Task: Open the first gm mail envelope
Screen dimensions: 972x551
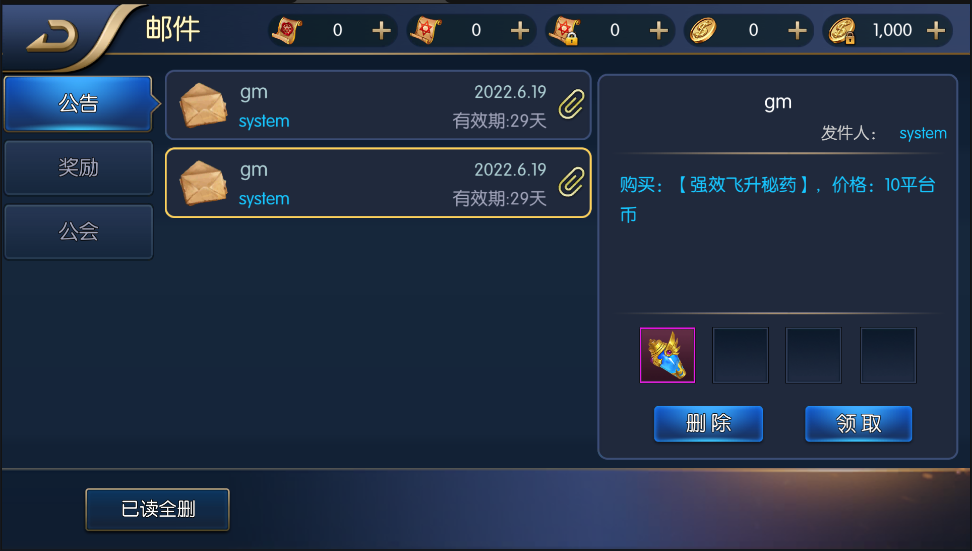Action: click(x=203, y=105)
